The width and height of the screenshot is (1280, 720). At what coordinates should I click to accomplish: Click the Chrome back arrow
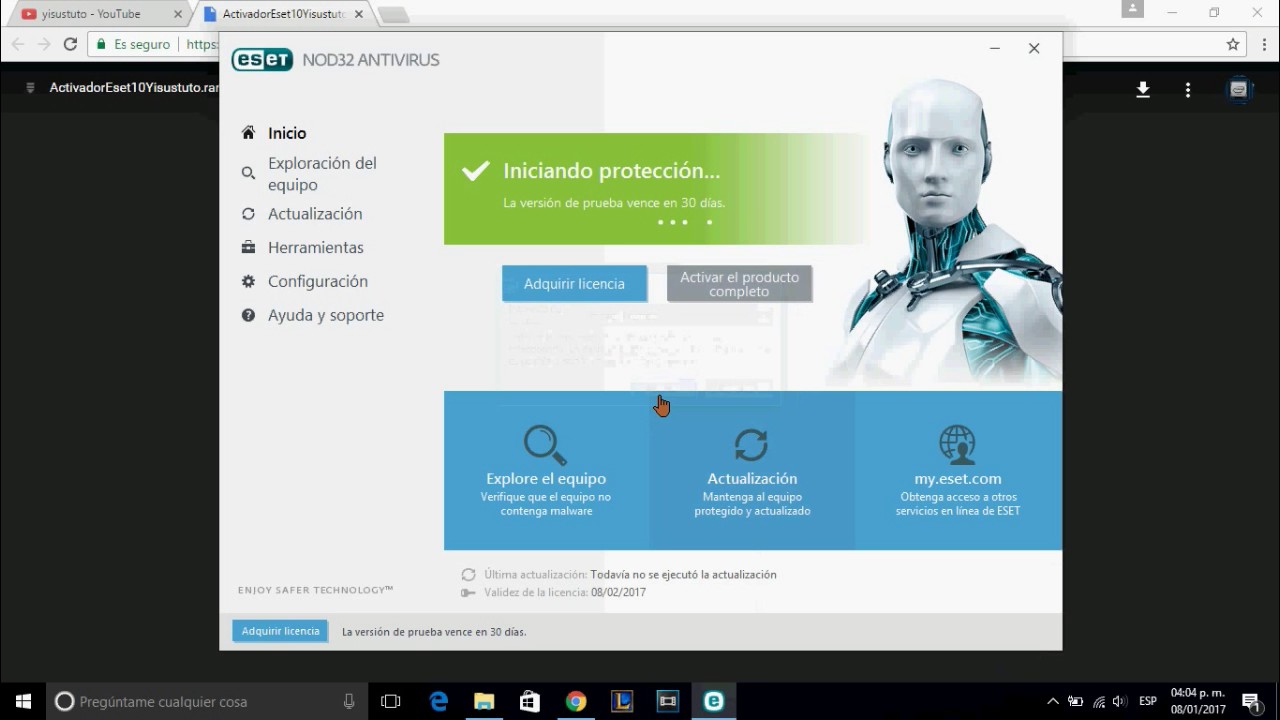(18, 44)
